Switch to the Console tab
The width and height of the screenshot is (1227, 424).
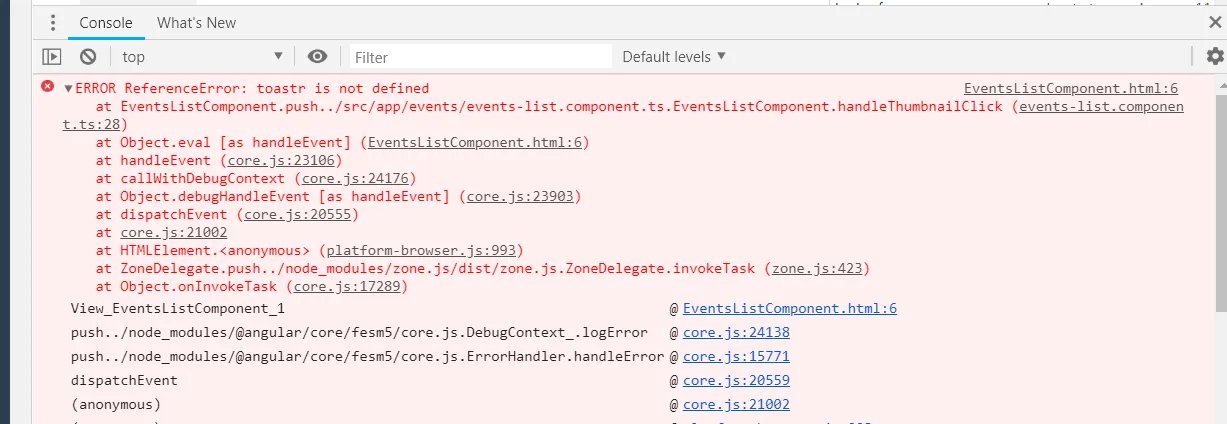pos(106,22)
